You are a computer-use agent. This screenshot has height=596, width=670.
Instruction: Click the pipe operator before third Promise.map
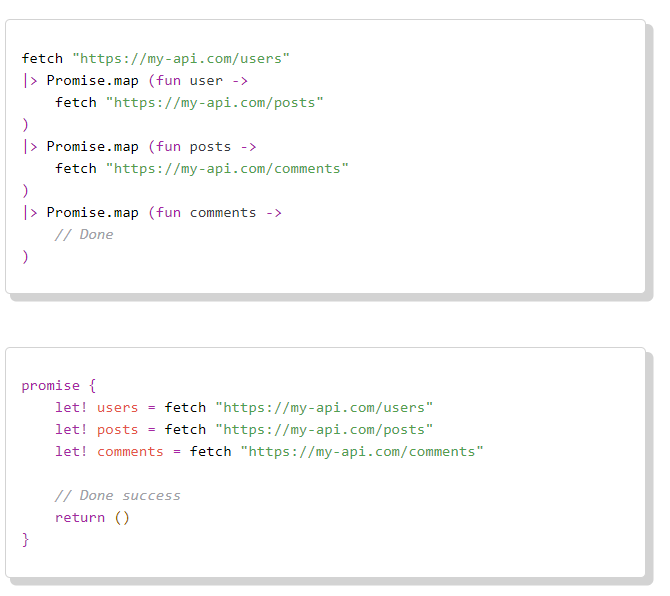tap(30, 213)
